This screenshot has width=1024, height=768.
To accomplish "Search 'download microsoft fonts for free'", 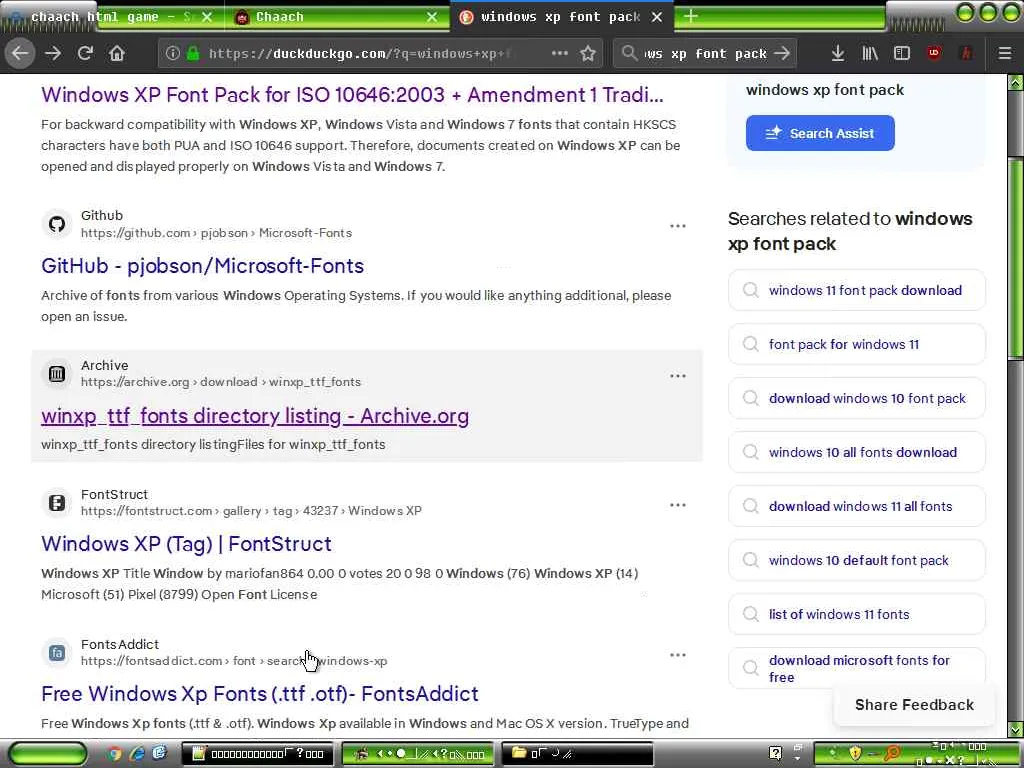I will tap(856, 668).
